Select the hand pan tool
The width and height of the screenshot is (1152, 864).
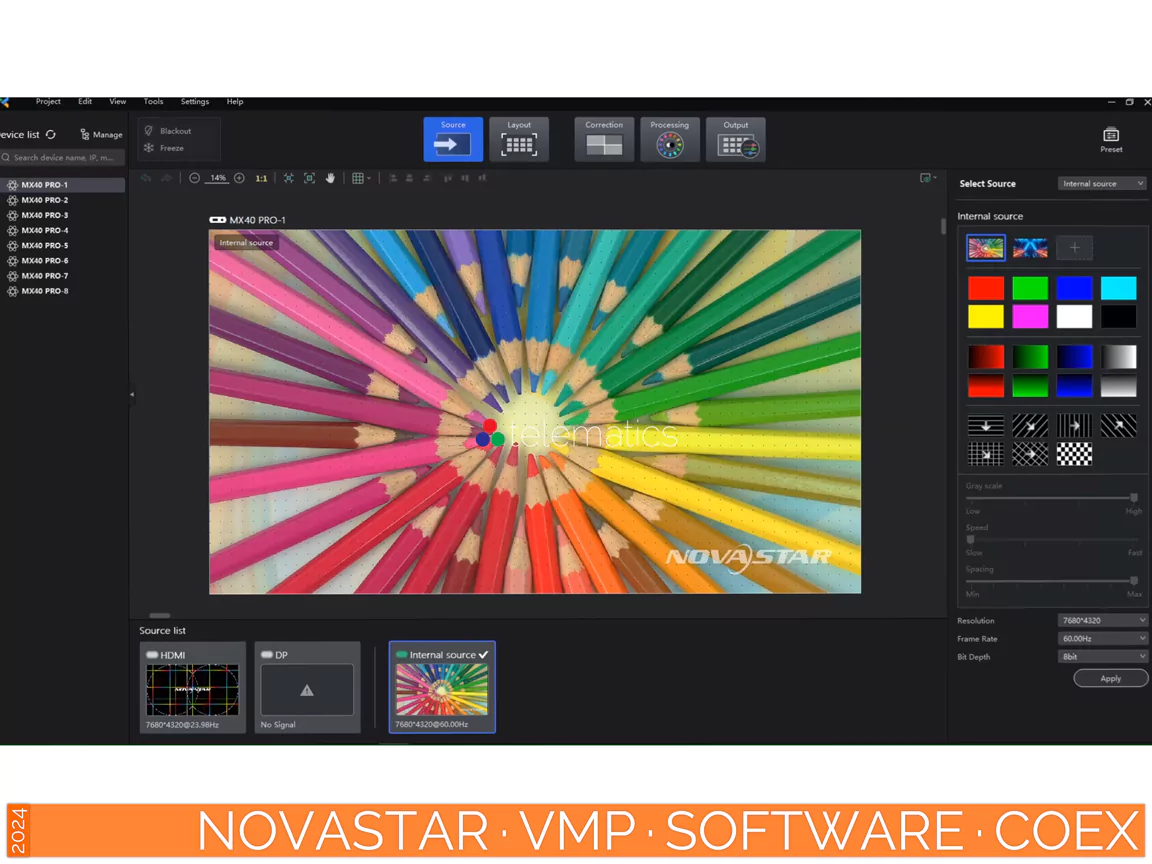click(330, 178)
